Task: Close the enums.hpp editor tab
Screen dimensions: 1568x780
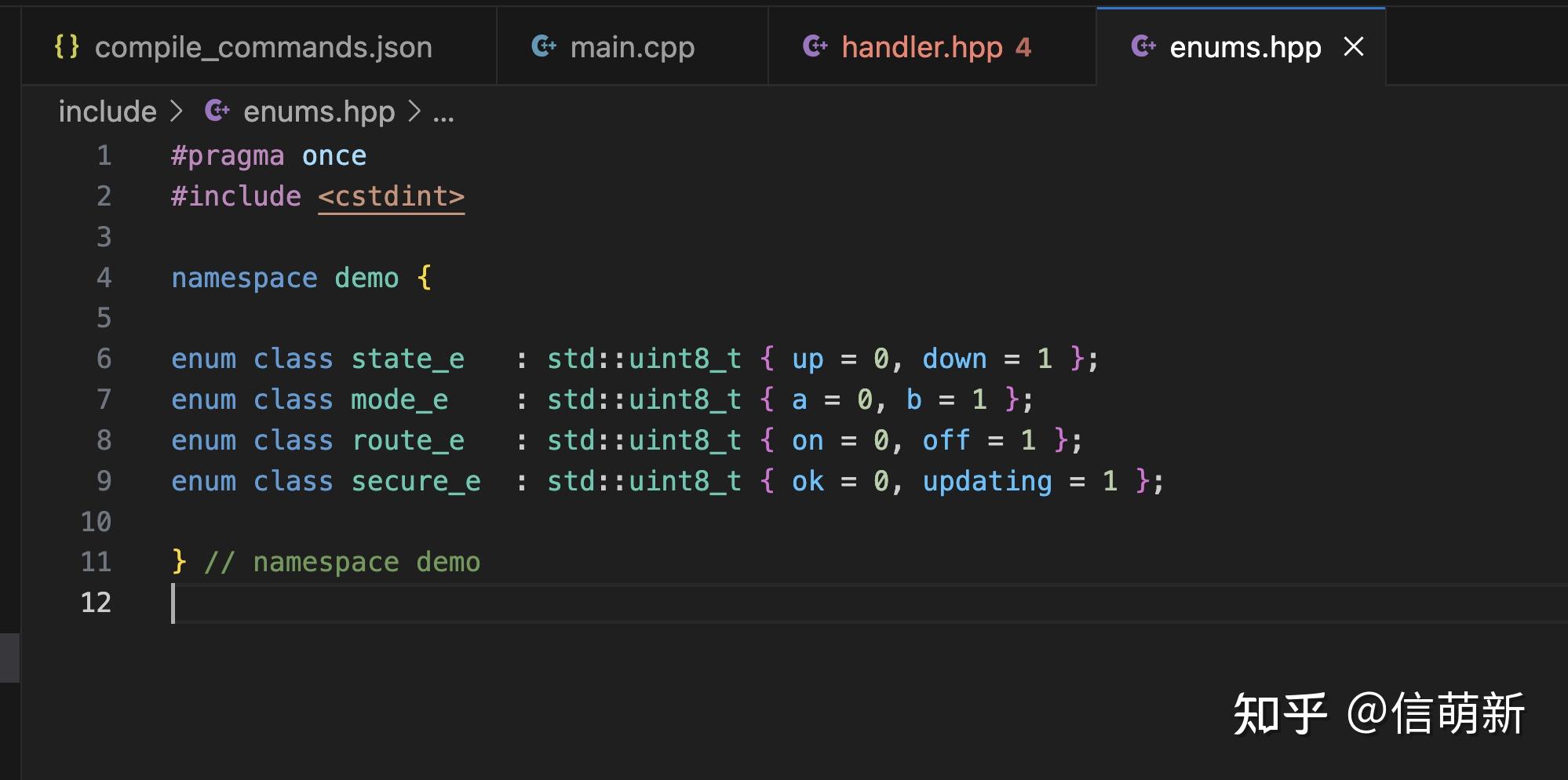Action: click(1355, 47)
